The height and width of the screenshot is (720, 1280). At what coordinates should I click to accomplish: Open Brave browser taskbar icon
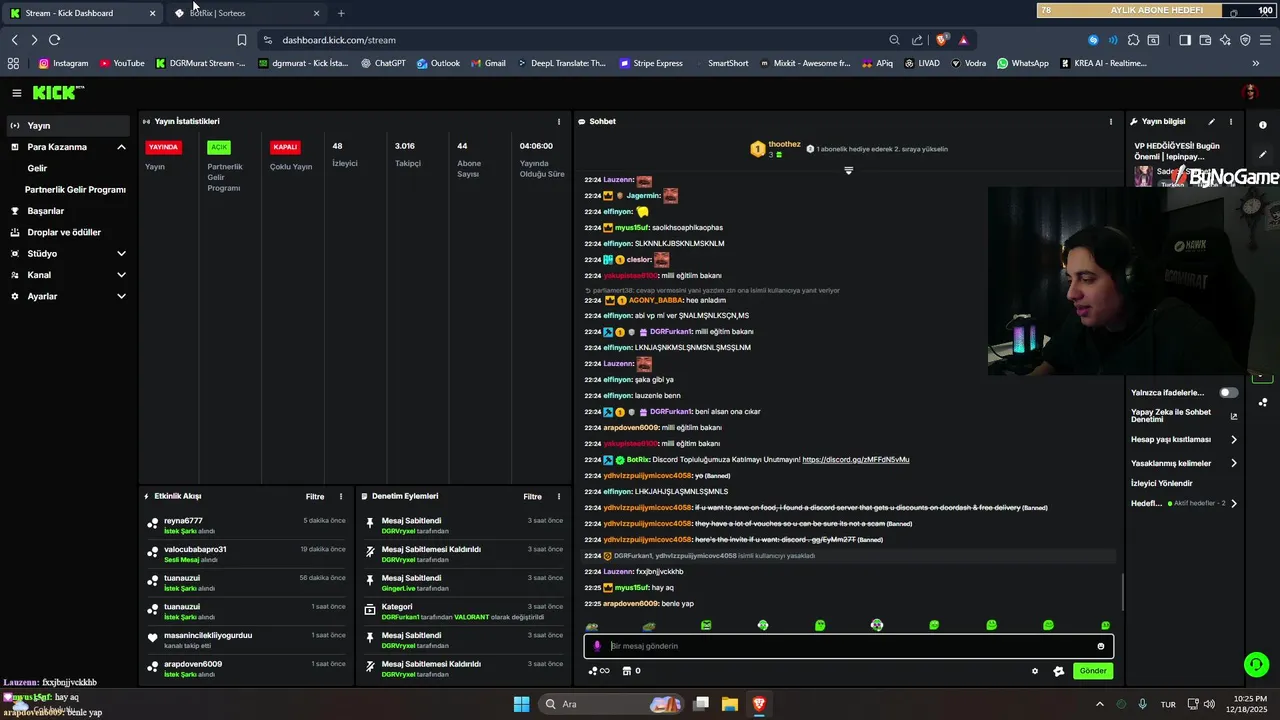pyautogui.click(x=759, y=704)
